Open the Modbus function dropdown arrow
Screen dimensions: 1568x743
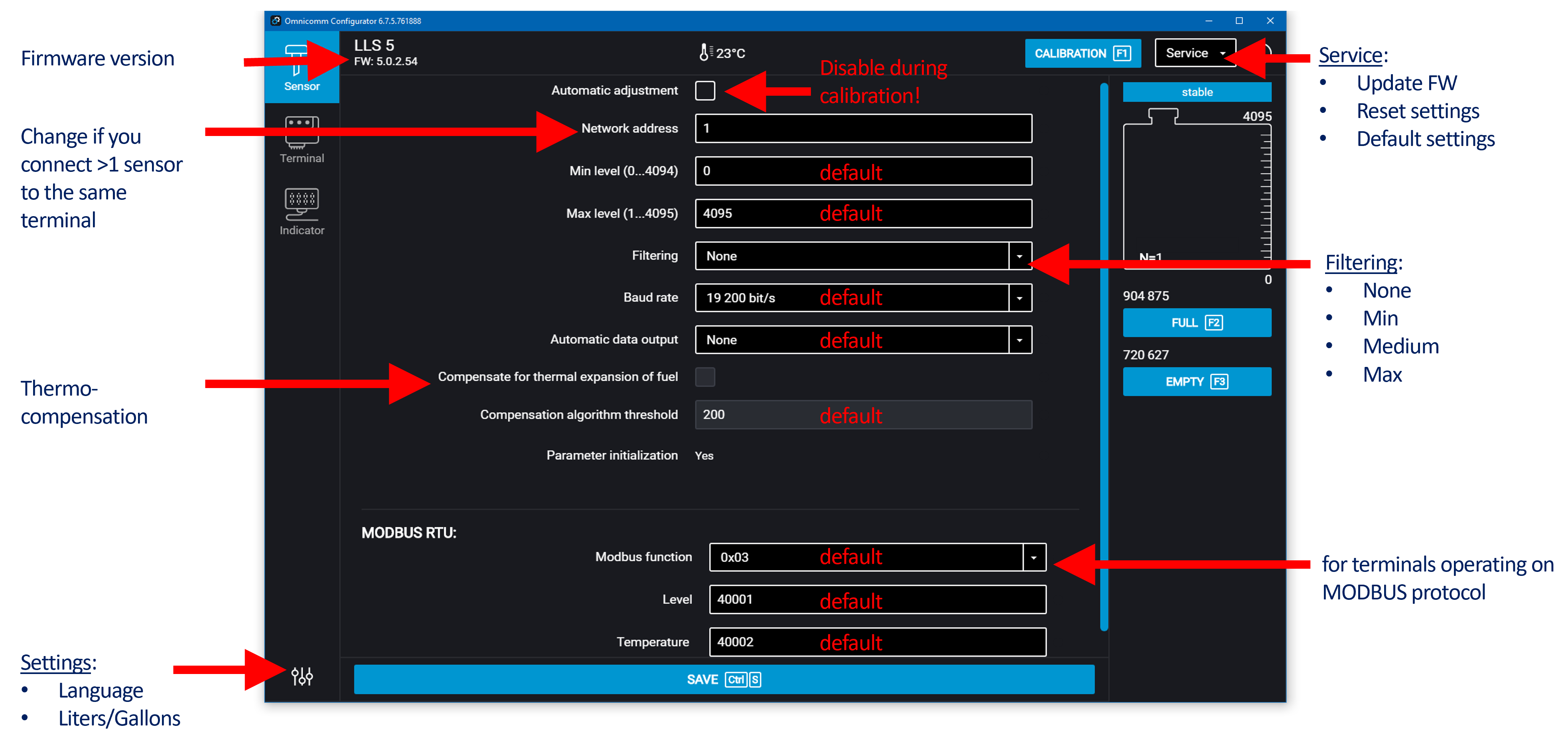[x=1033, y=558]
